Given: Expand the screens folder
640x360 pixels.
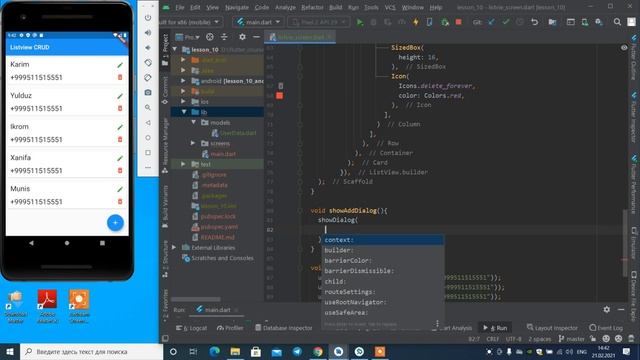Looking at the screenshot, I should [x=193, y=143].
